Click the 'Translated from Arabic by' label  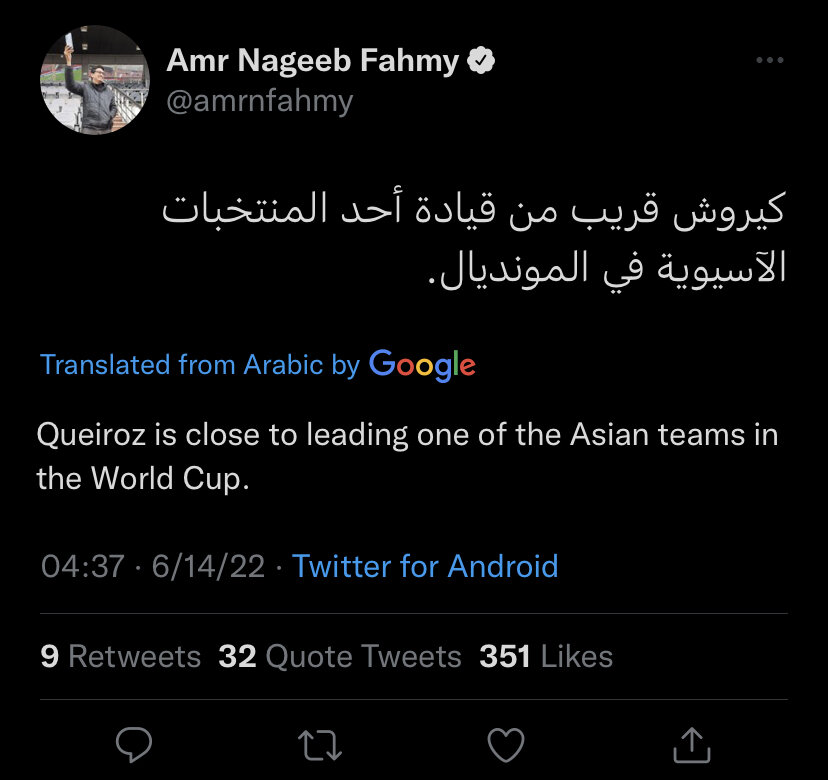199,365
